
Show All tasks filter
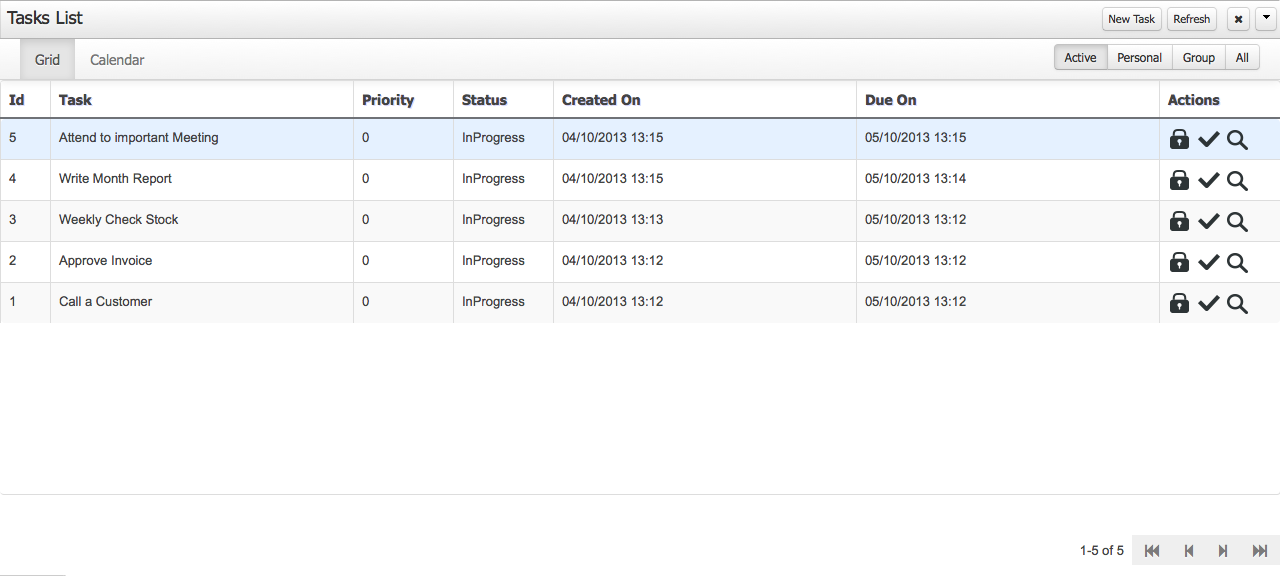[x=1242, y=58]
